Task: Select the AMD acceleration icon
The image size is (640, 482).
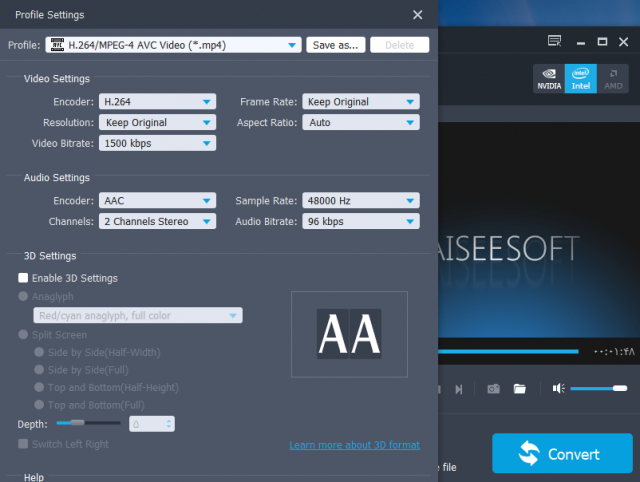Action: (x=613, y=79)
